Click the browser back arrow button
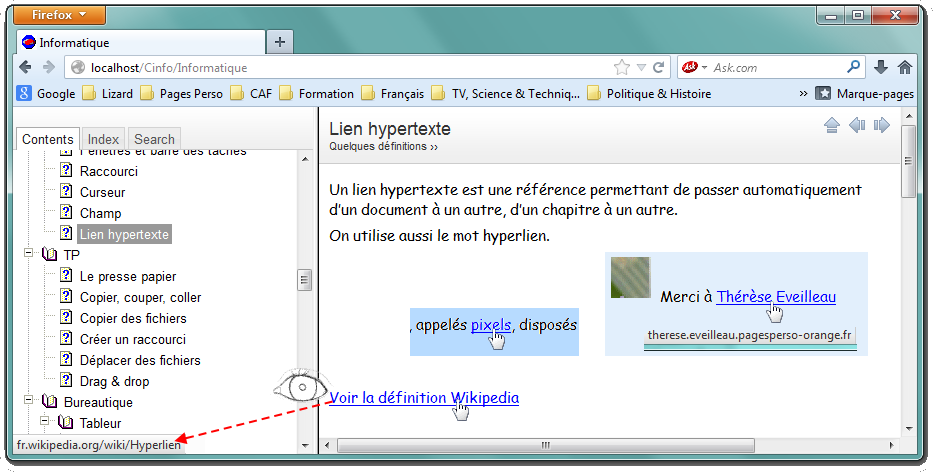This screenshot has width=933, height=472. coord(26,68)
